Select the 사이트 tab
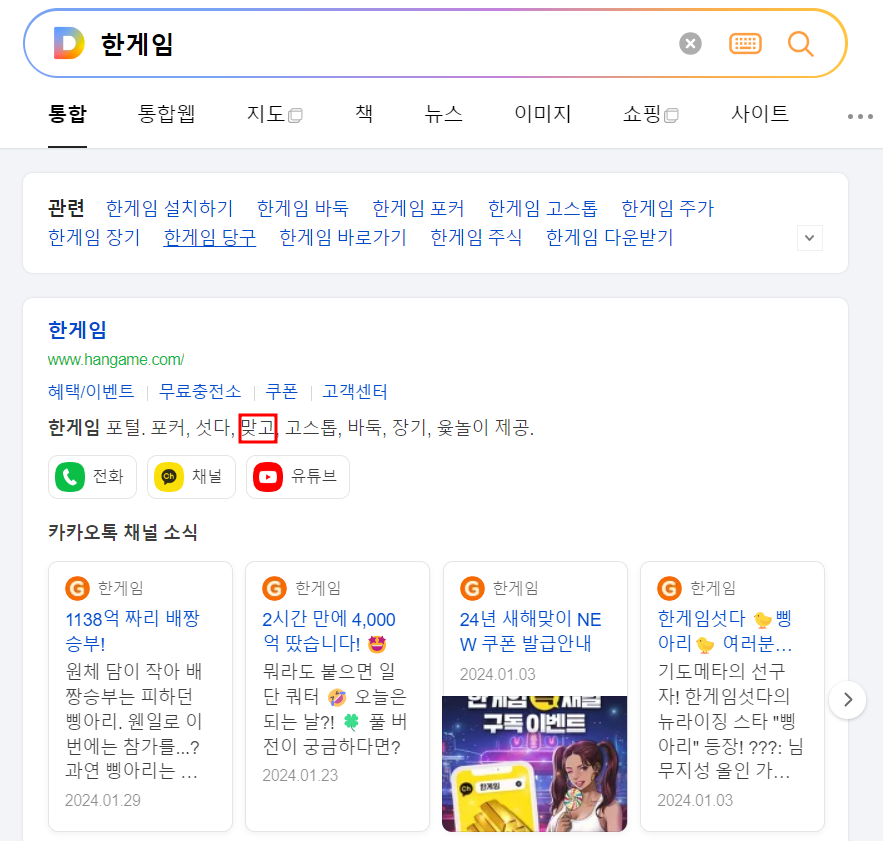This screenshot has height=841, width=883. (x=760, y=114)
